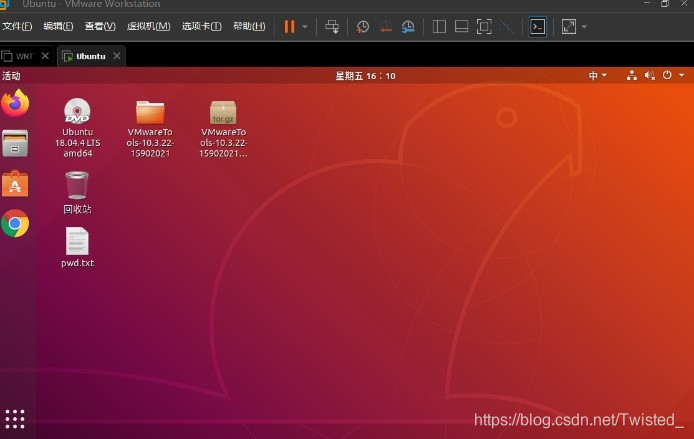This screenshot has height=439, width=694.
Task: Close the Ubuntu tab
Action: click(x=116, y=56)
